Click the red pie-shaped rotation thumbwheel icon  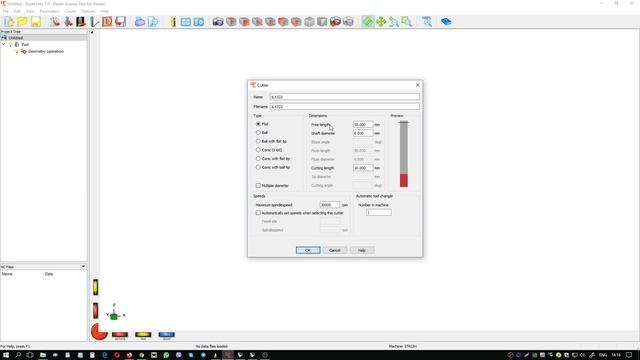pyautogui.click(x=99, y=331)
